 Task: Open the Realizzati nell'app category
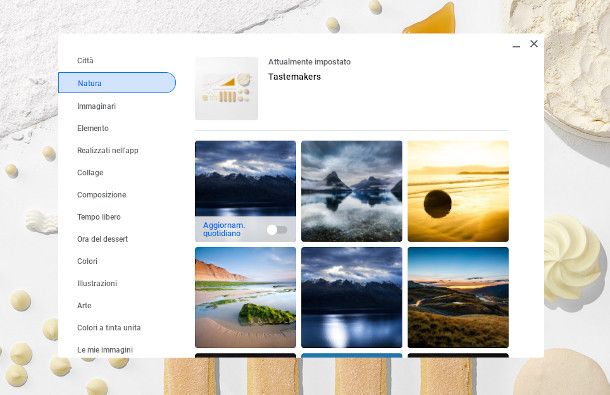tap(108, 150)
